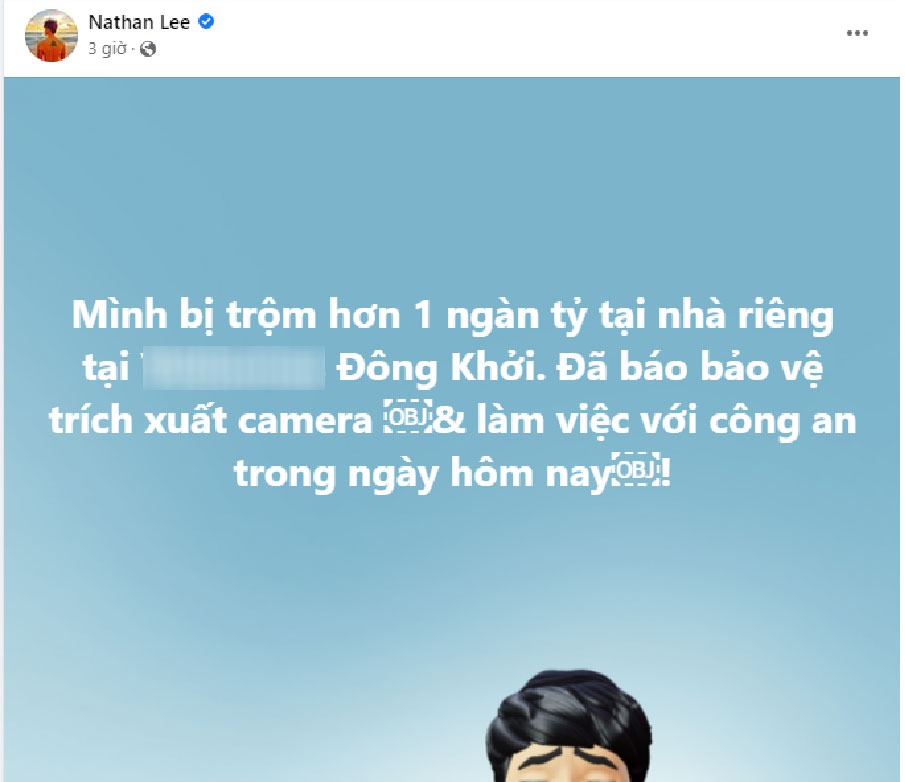This screenshot has width=905, height=782.
Task: Select the phrase 'trích xuất camera'
Action: 211,420
